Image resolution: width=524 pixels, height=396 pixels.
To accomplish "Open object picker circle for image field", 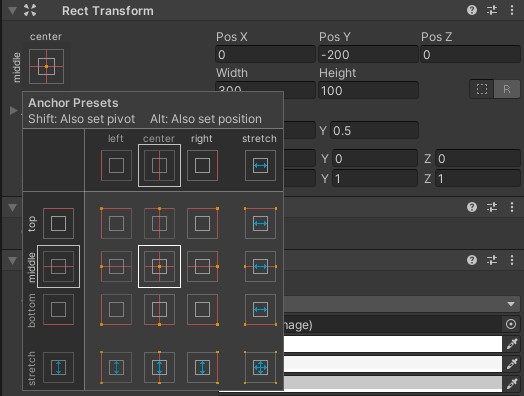I will (x=511, y=324).
